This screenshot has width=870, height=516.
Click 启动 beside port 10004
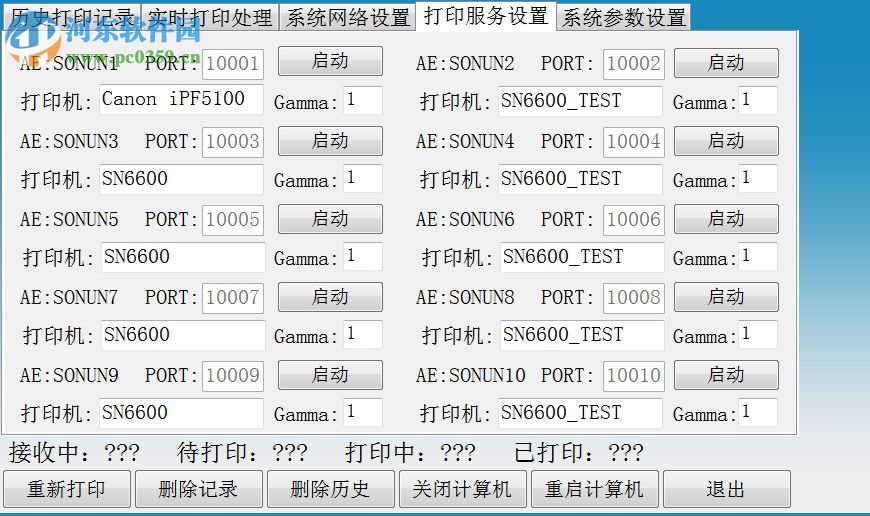(726, 141)
